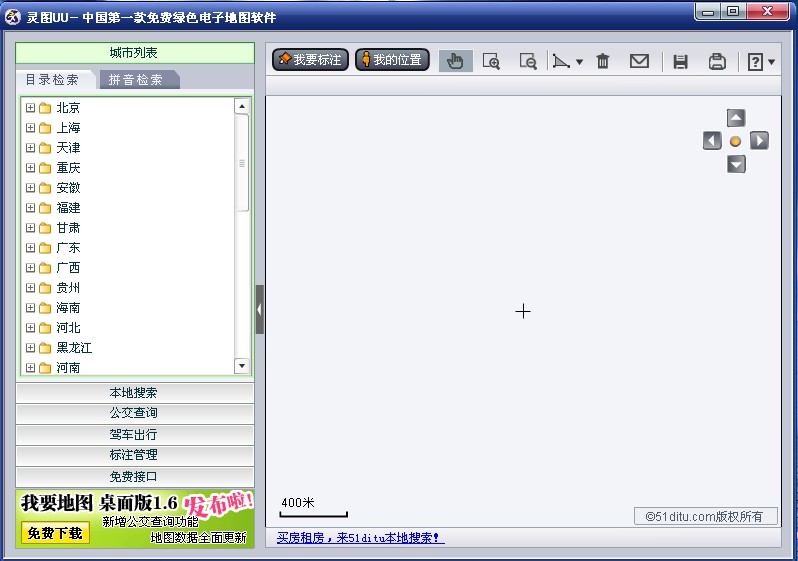Click the 海南 folder icon
The height and width of the screenshot is (561, 798).
[45, 308]
